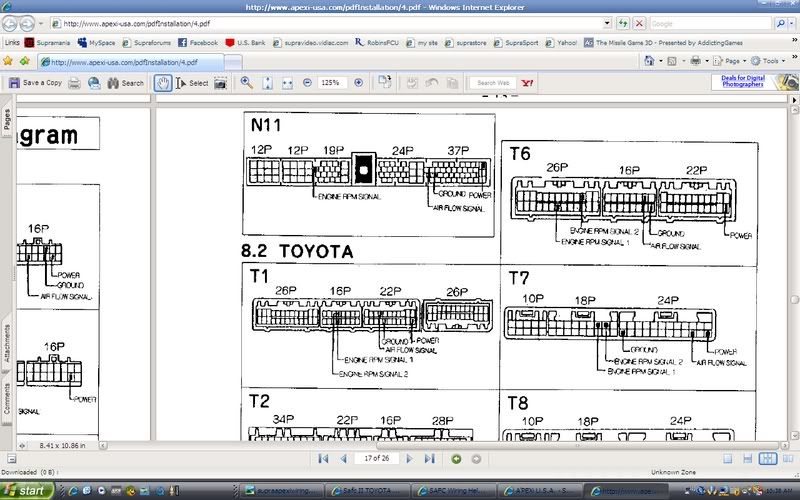Image resolution: width=800 pixels, height=500 pixels.
Task: Jump to the last page of PDF
Action: 430,459
